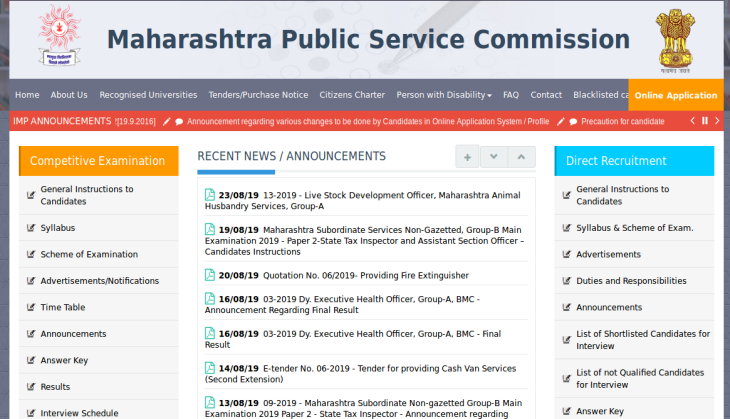Click the speech bubble icon before Precaution for candidate
Image resolution: width=730 pixels, height=419 pixels.
tap(574, 122)
